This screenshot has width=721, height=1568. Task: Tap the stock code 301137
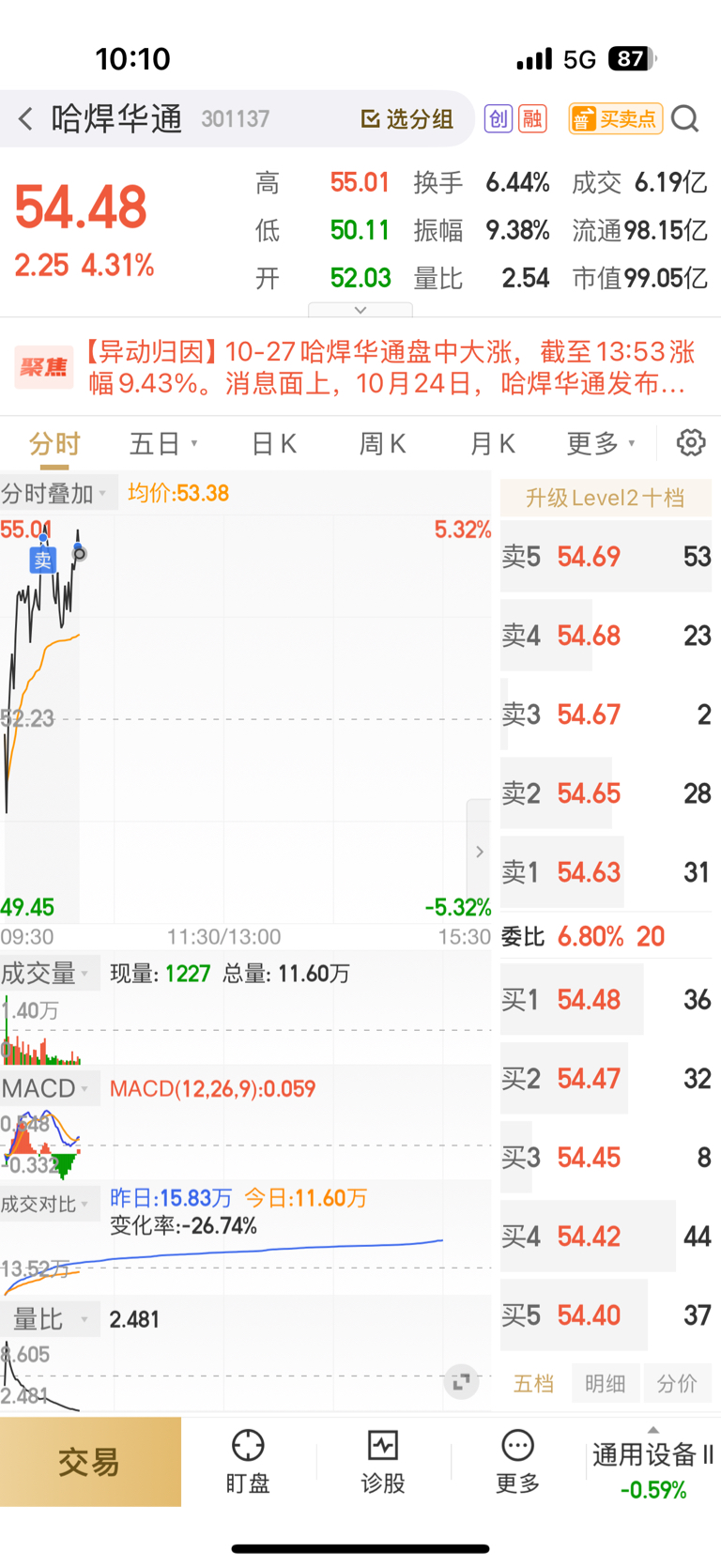(235, 119)
